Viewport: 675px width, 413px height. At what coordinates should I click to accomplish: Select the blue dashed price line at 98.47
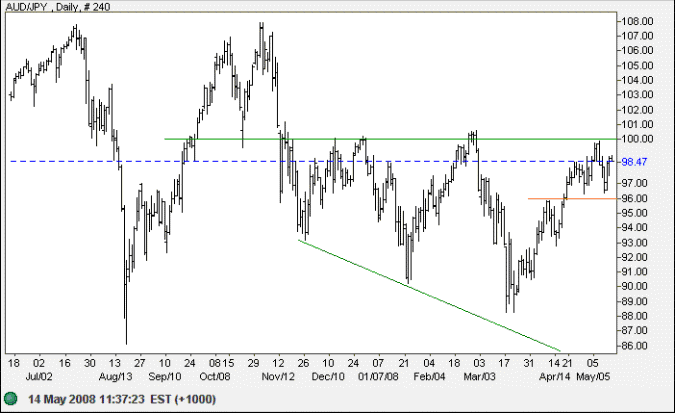coord(313,161)
